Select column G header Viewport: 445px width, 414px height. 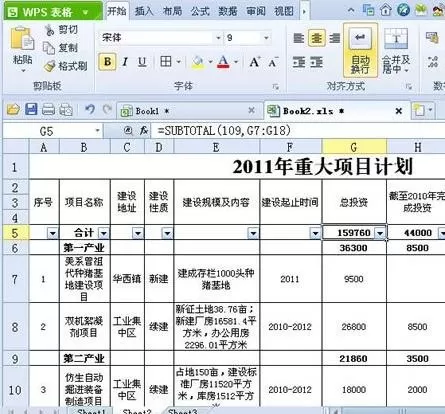(354, 147)
